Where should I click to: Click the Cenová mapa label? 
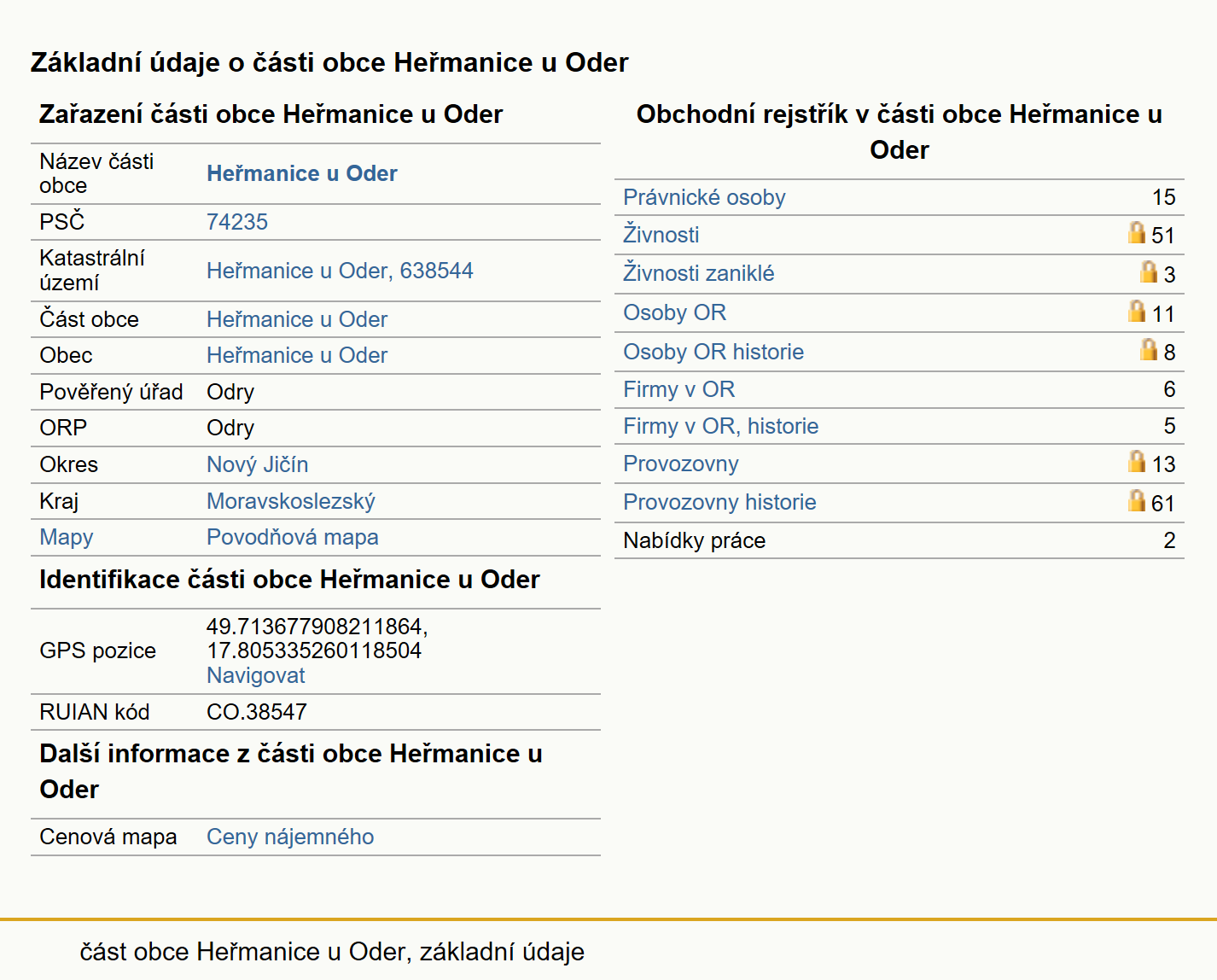coord(108,837)
